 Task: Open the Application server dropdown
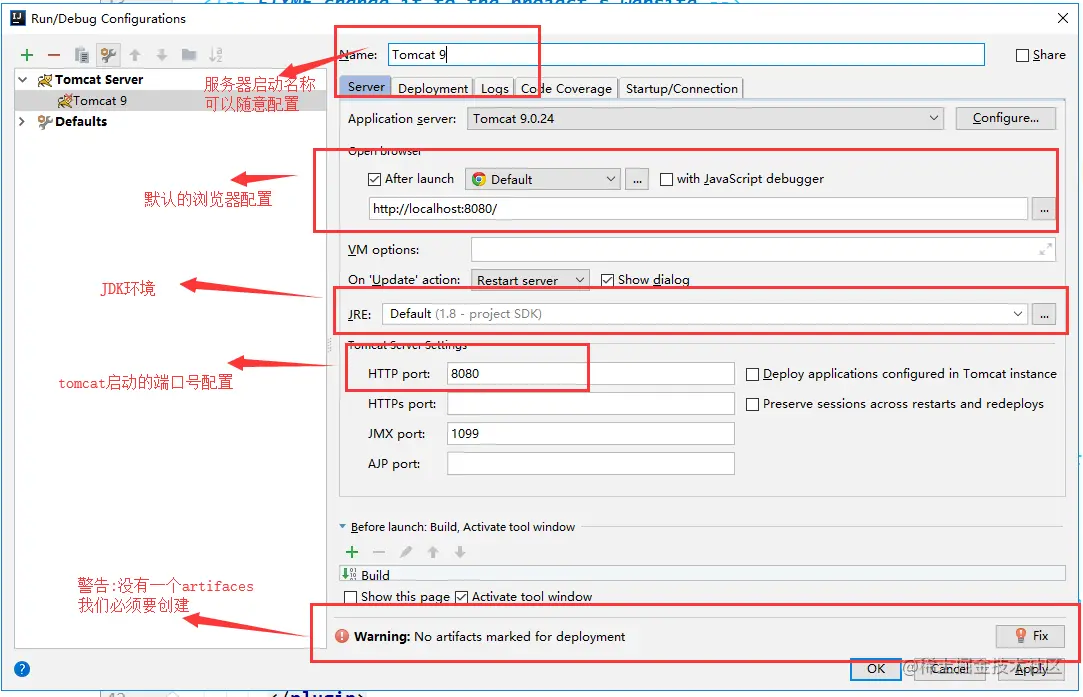705,119
